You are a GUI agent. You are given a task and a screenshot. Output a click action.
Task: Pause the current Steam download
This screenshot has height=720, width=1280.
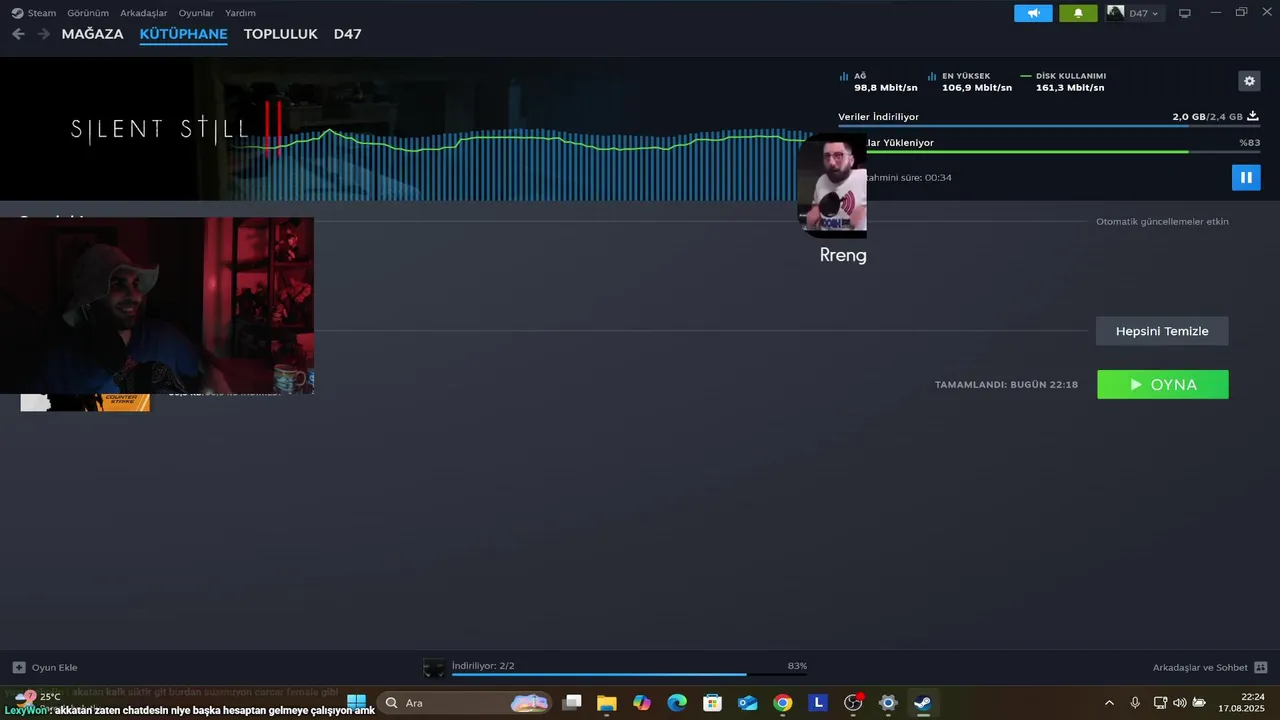1246,178
